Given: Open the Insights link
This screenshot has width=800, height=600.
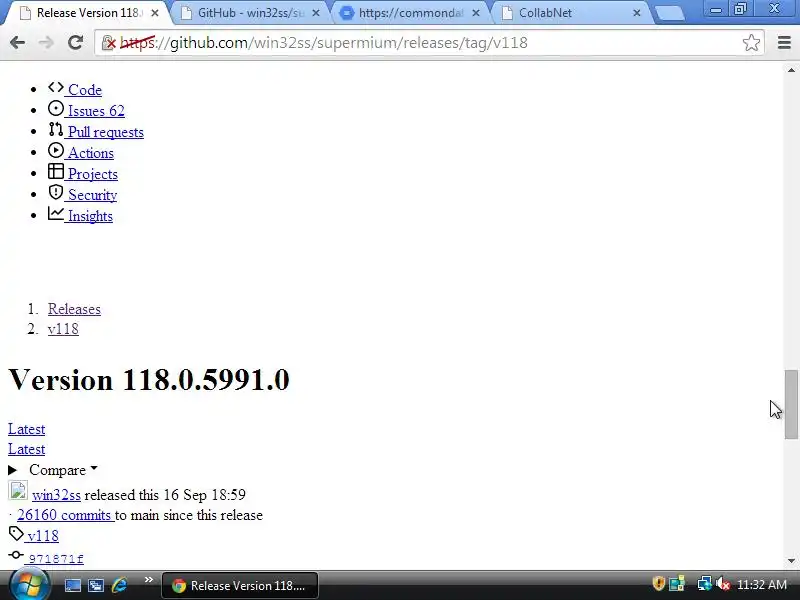Looking at the screenshot, I should coord(90,216).
